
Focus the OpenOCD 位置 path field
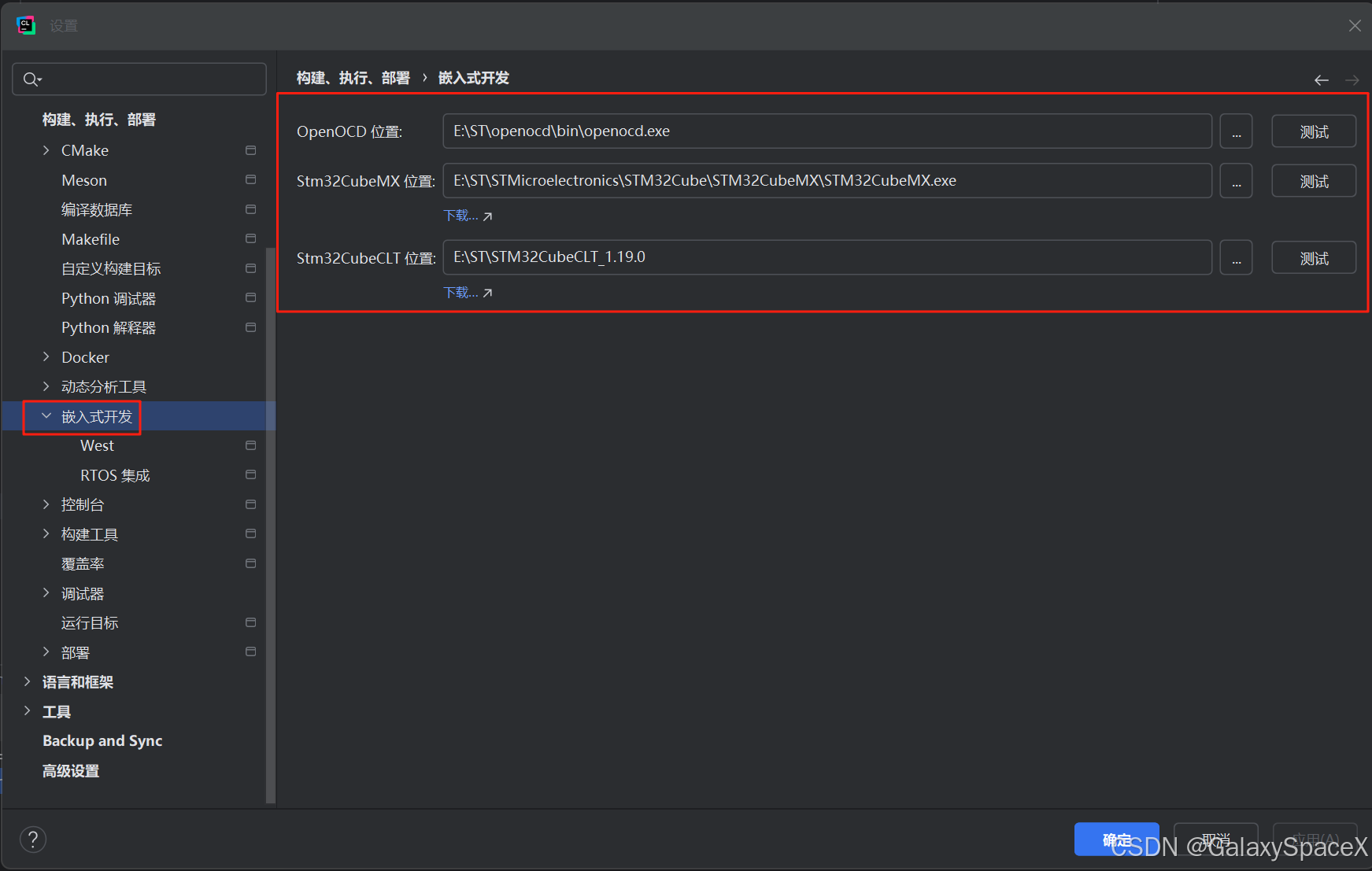point(827,131)
